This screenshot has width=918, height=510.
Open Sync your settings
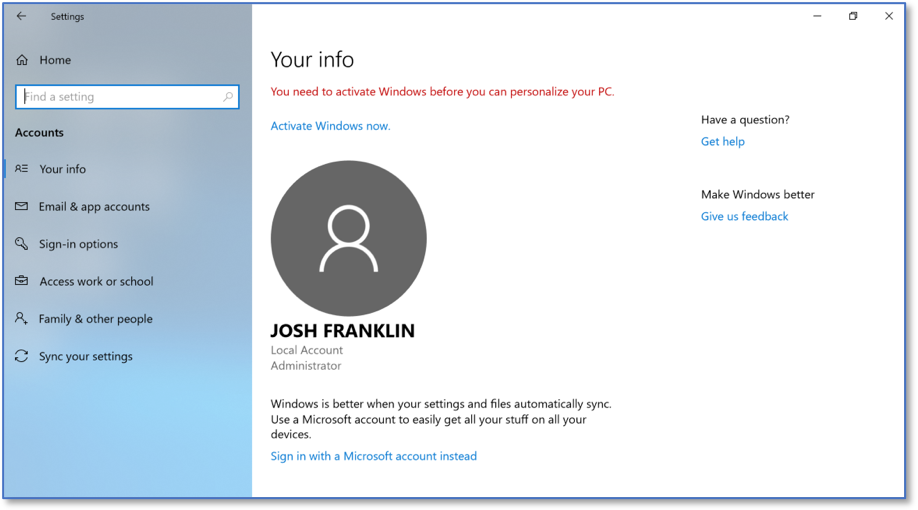[85, 356]
